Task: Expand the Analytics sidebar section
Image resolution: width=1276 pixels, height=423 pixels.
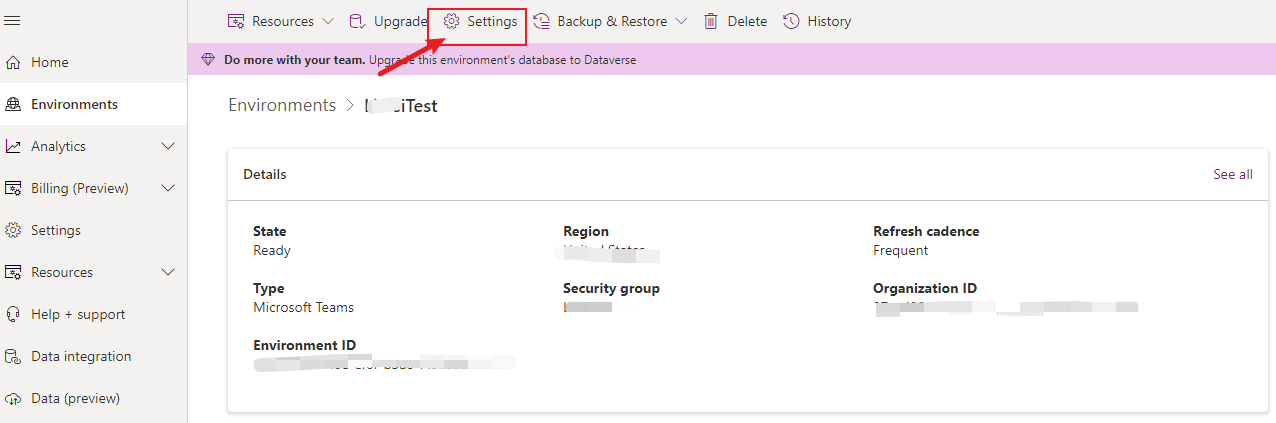Action: point(168,146)
